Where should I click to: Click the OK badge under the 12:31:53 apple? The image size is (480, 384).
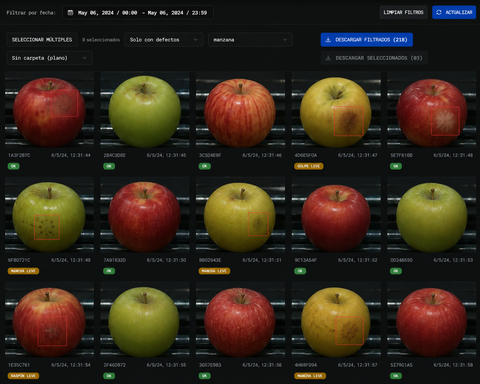click(396, 271)
